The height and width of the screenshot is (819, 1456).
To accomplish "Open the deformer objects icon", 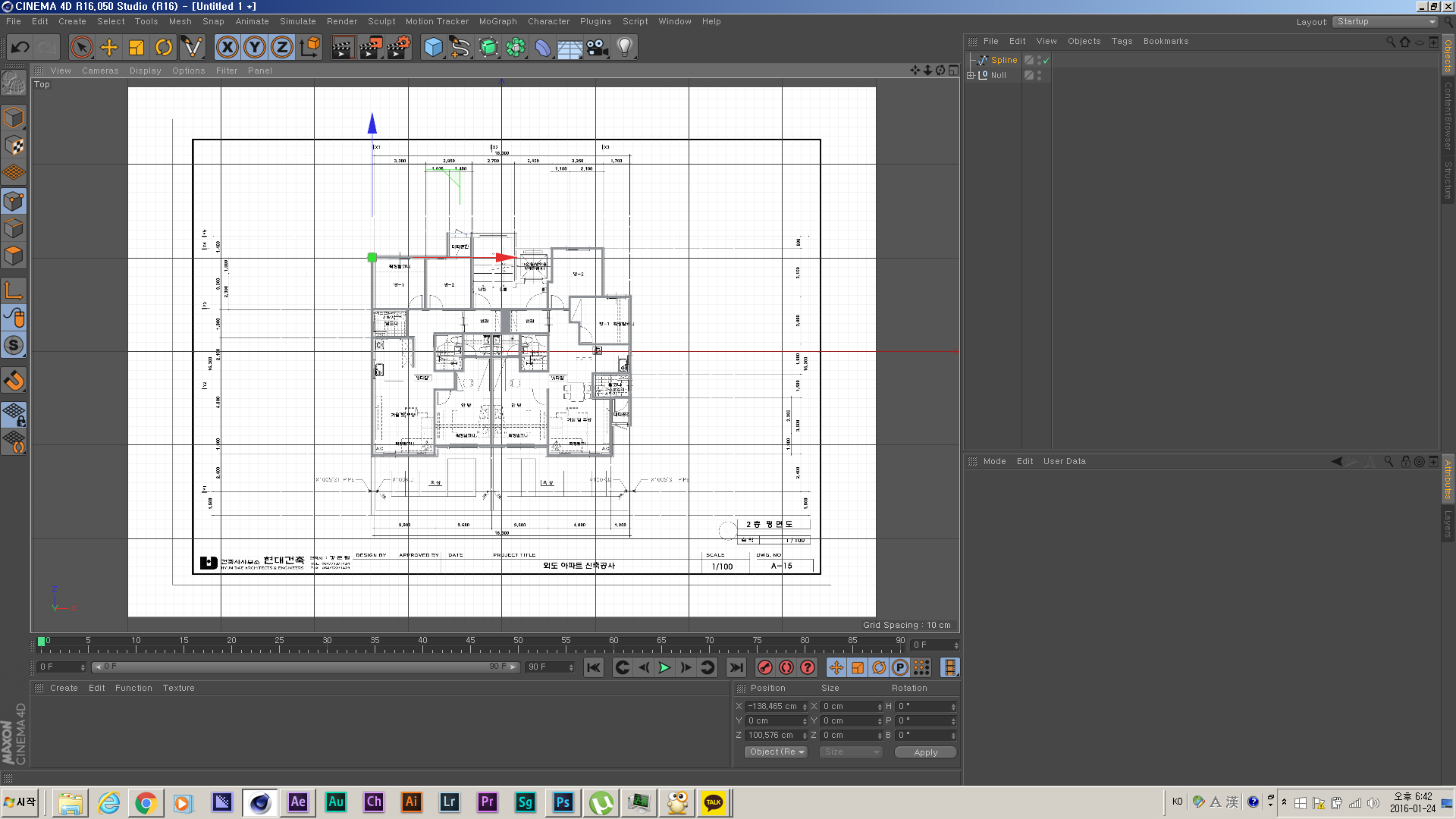I will click(x=543, y=47).
